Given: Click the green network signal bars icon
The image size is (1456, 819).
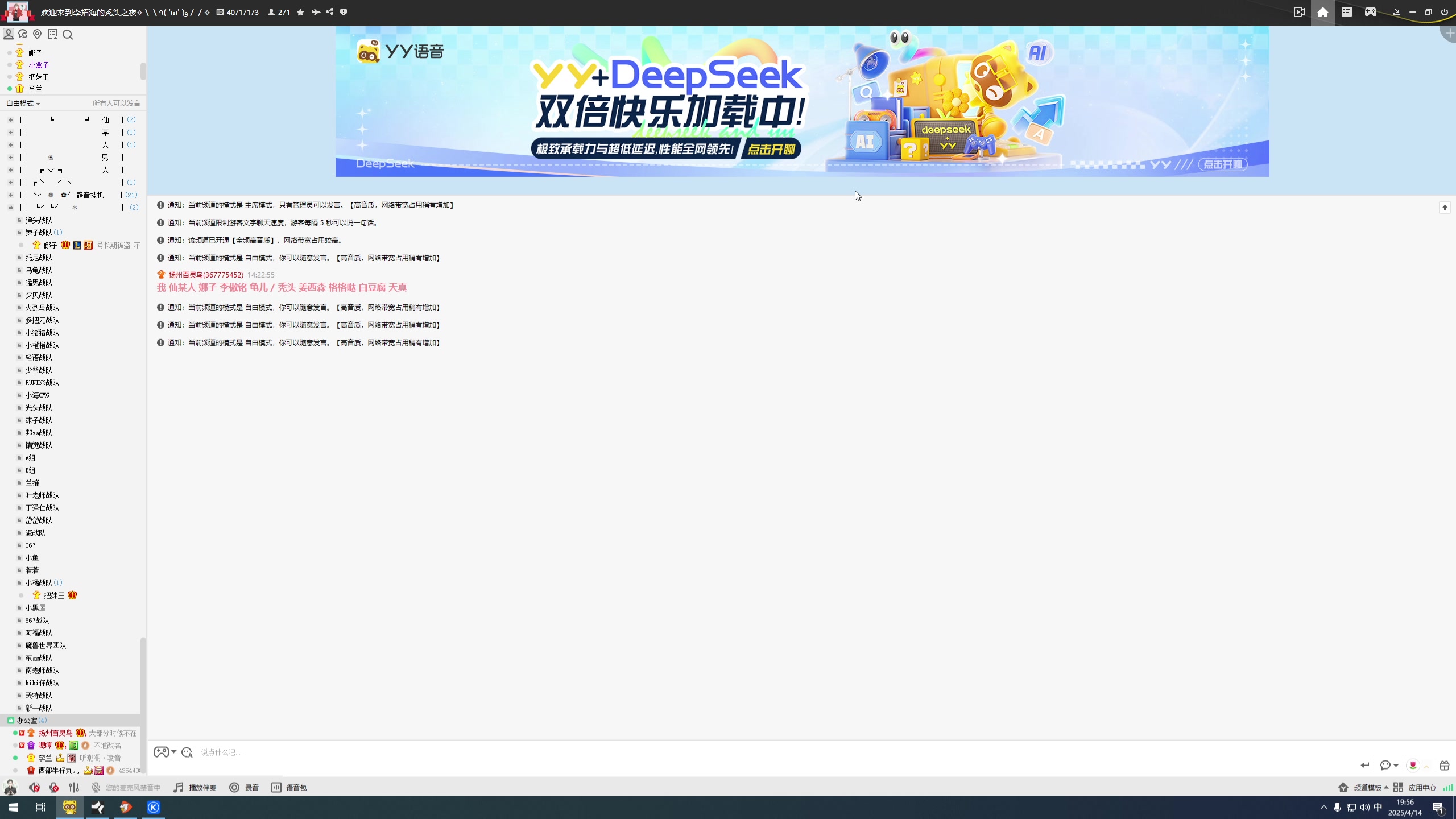Looking at the screenshot, I should pos(1448,788).
